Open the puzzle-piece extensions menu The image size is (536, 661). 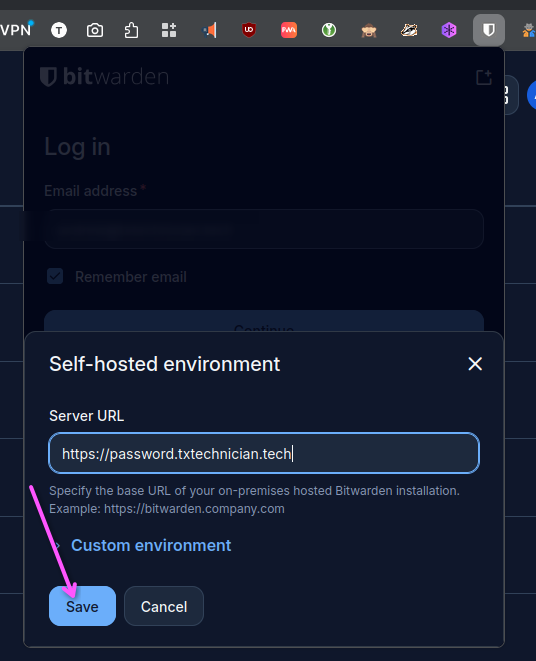(131, 30)
